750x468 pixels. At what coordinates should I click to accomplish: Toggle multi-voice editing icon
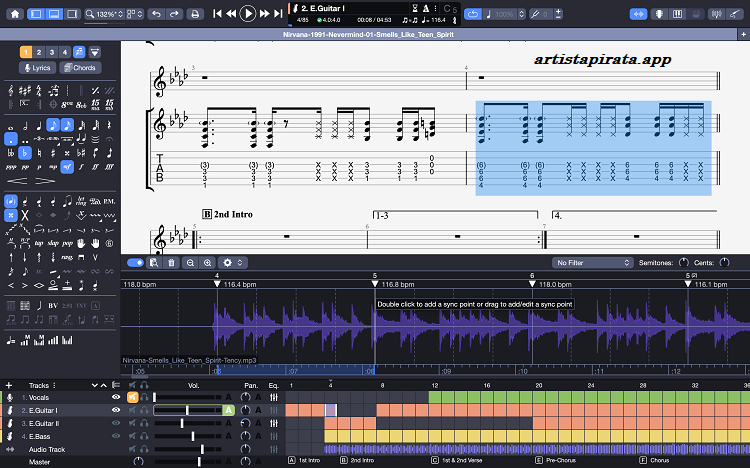[x=79, y=52]
